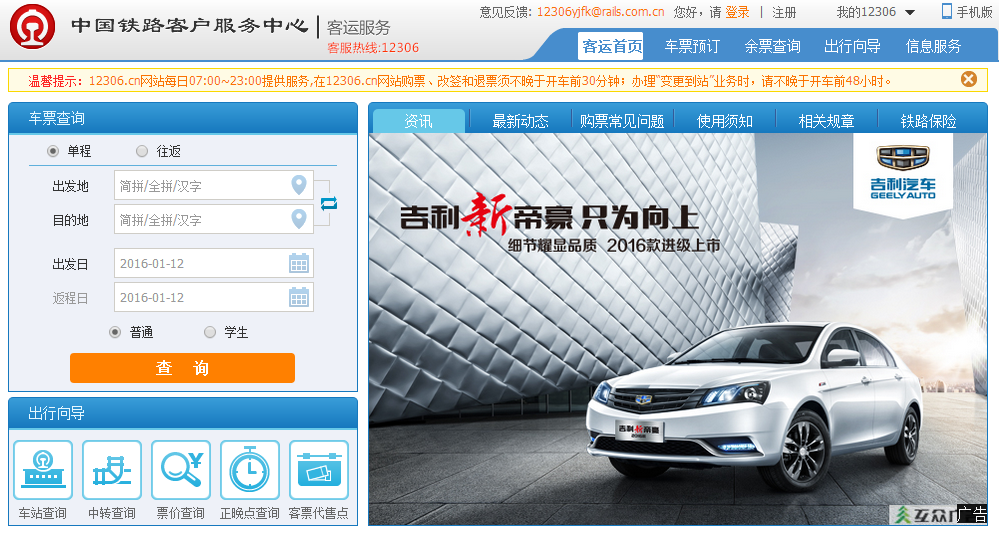Open 信息服务 nav item
Image resolution: width=999 pixels, height=535 pixels.
click(x=933, y=46)
